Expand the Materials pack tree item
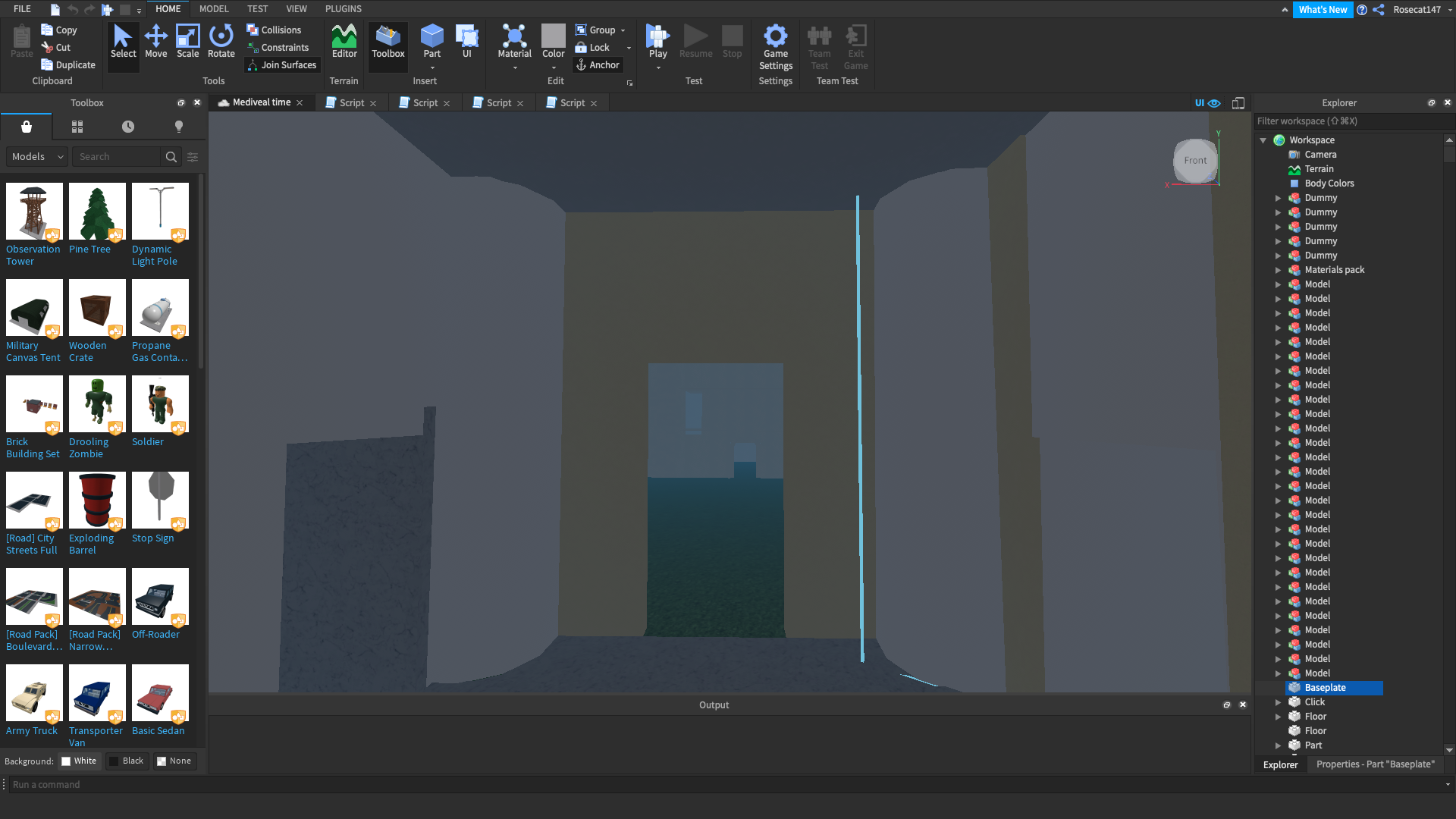This screenshot has height=819, width=1456. point(1278,270)
